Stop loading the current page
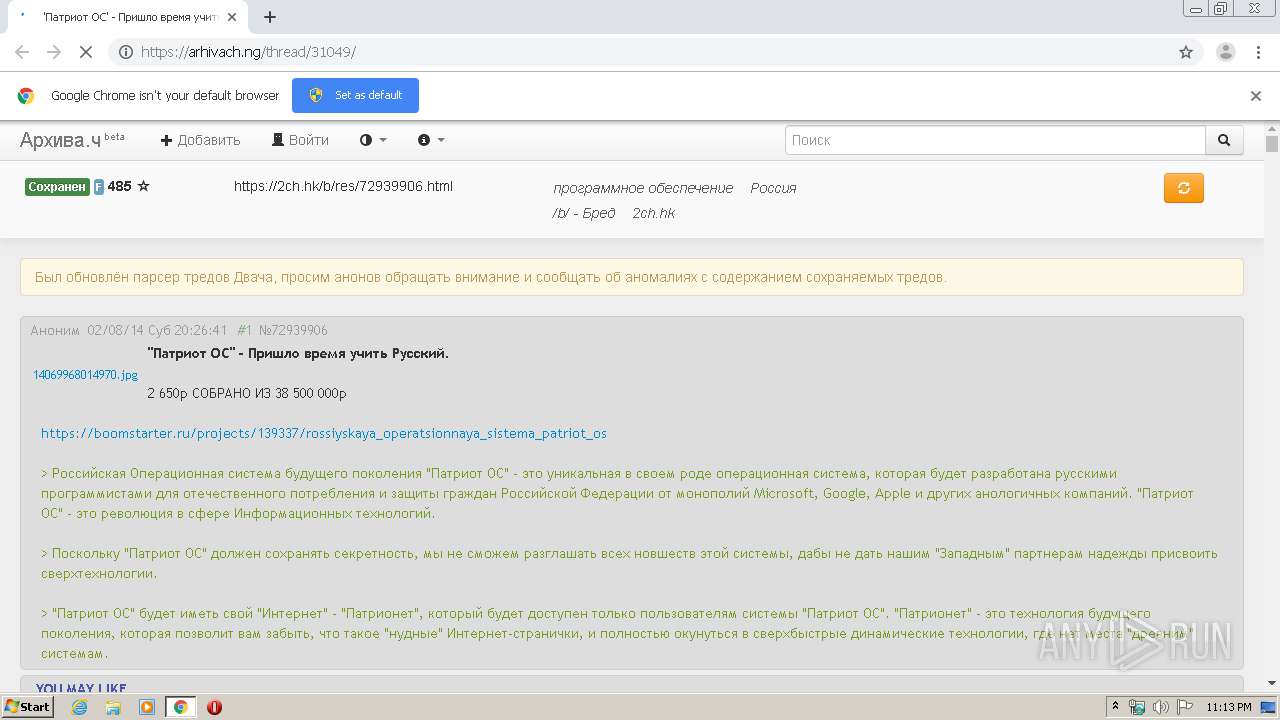The width and height of the screenshot is (1280, 720). click(x=87, y=52)
